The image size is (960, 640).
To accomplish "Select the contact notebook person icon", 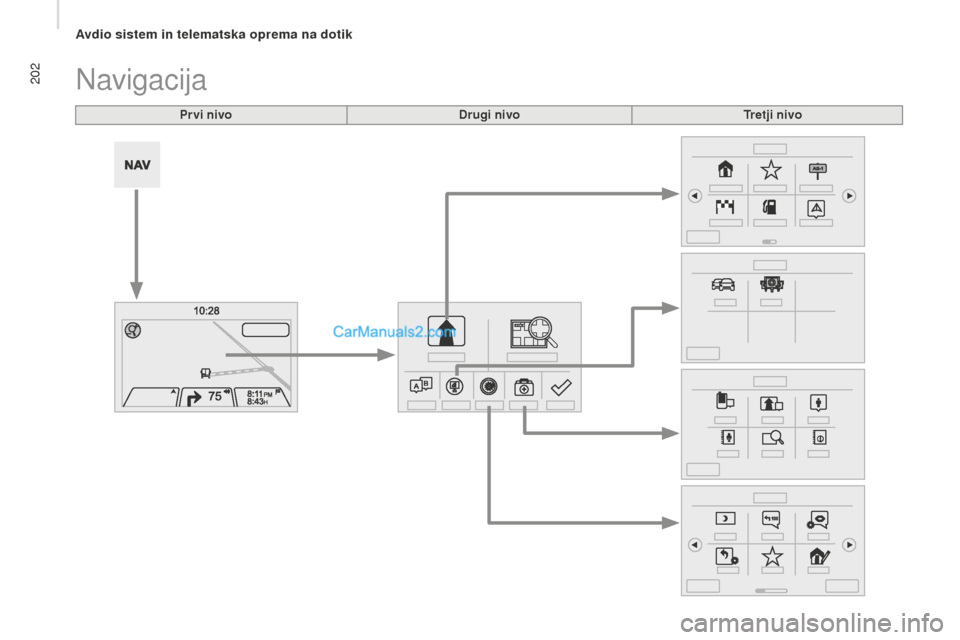I will (x=728, y=437).
